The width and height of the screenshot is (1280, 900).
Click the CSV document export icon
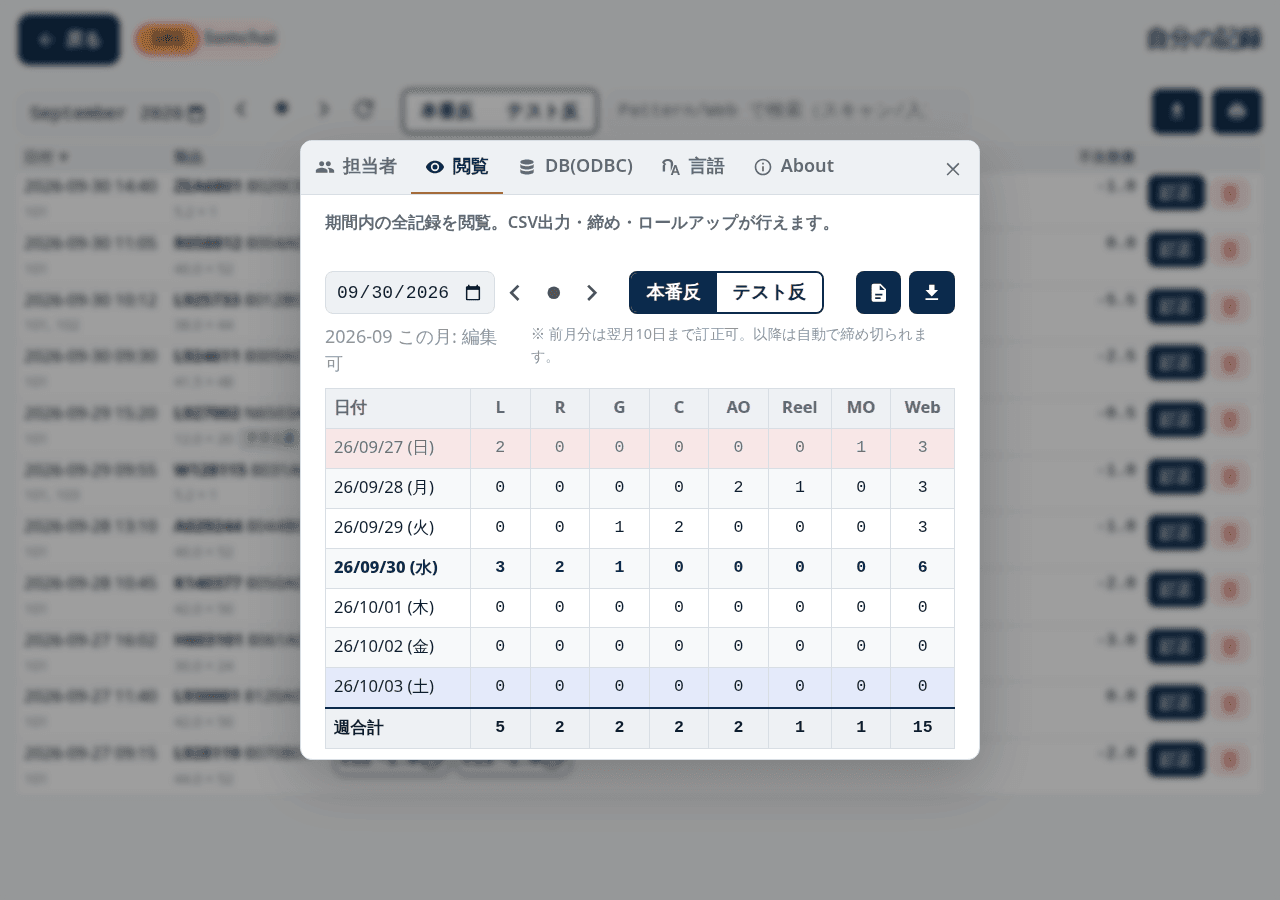878,292
